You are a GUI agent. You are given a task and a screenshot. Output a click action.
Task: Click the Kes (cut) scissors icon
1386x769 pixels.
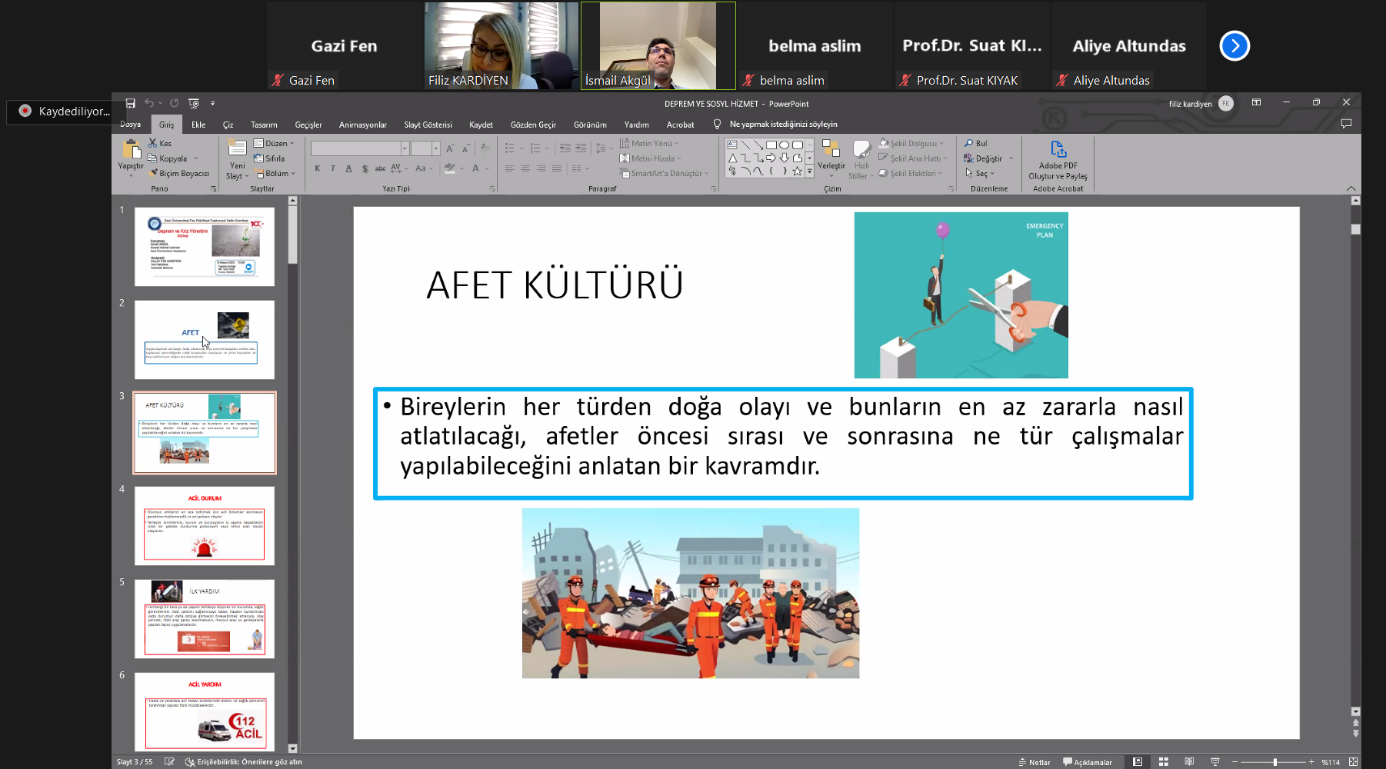(x=152, y=143)
